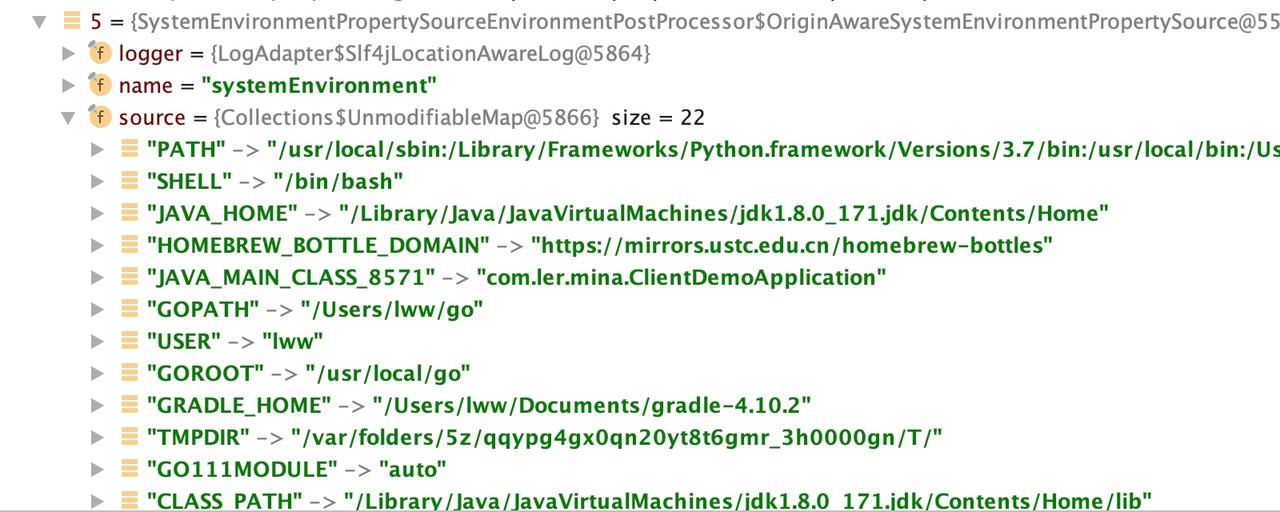Collapse the source map node
The width and height of the screenshot is (1280, 512).
(x=68, y=118)
